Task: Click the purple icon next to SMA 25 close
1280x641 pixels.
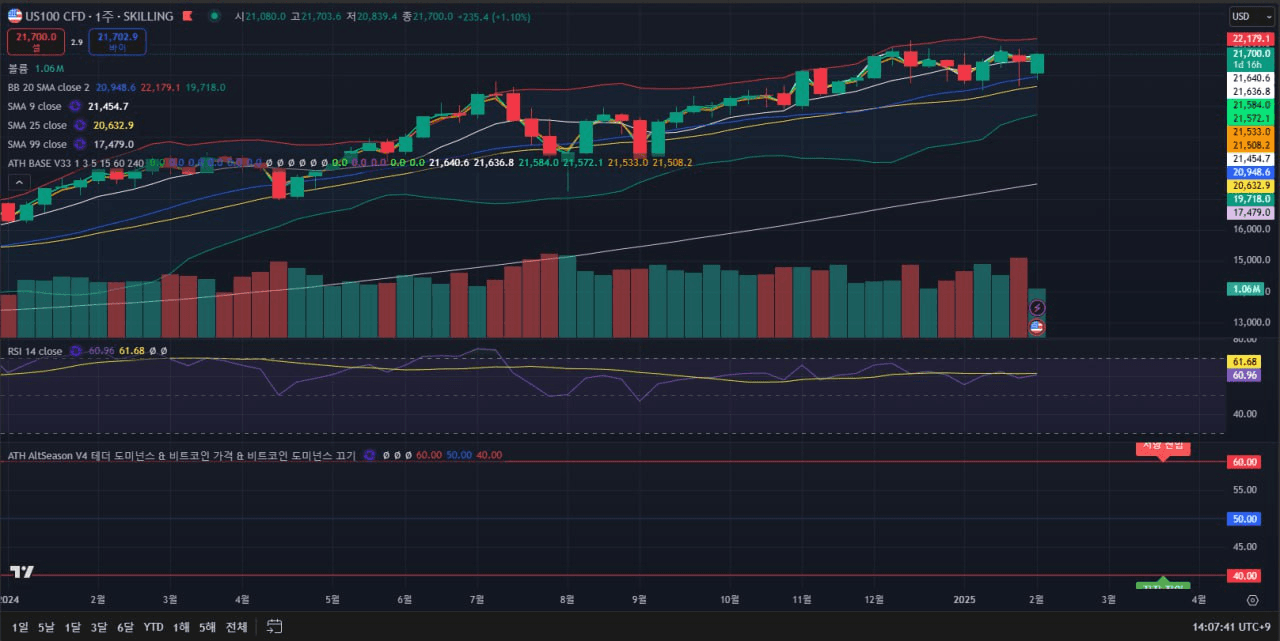Action: click(80, 125)
